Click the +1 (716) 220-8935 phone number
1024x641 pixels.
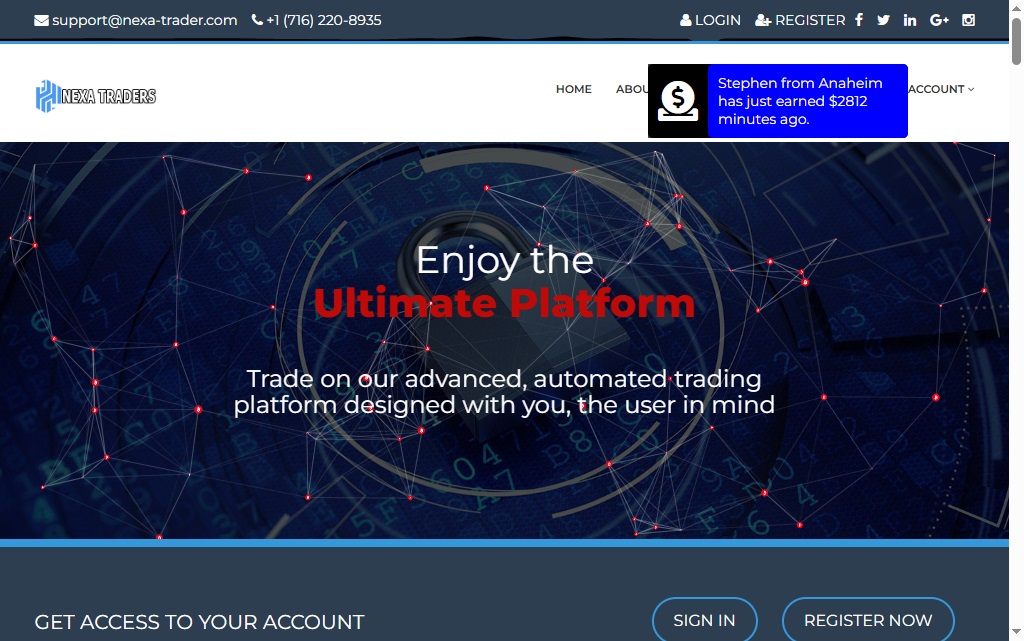(x=323, y=20)
